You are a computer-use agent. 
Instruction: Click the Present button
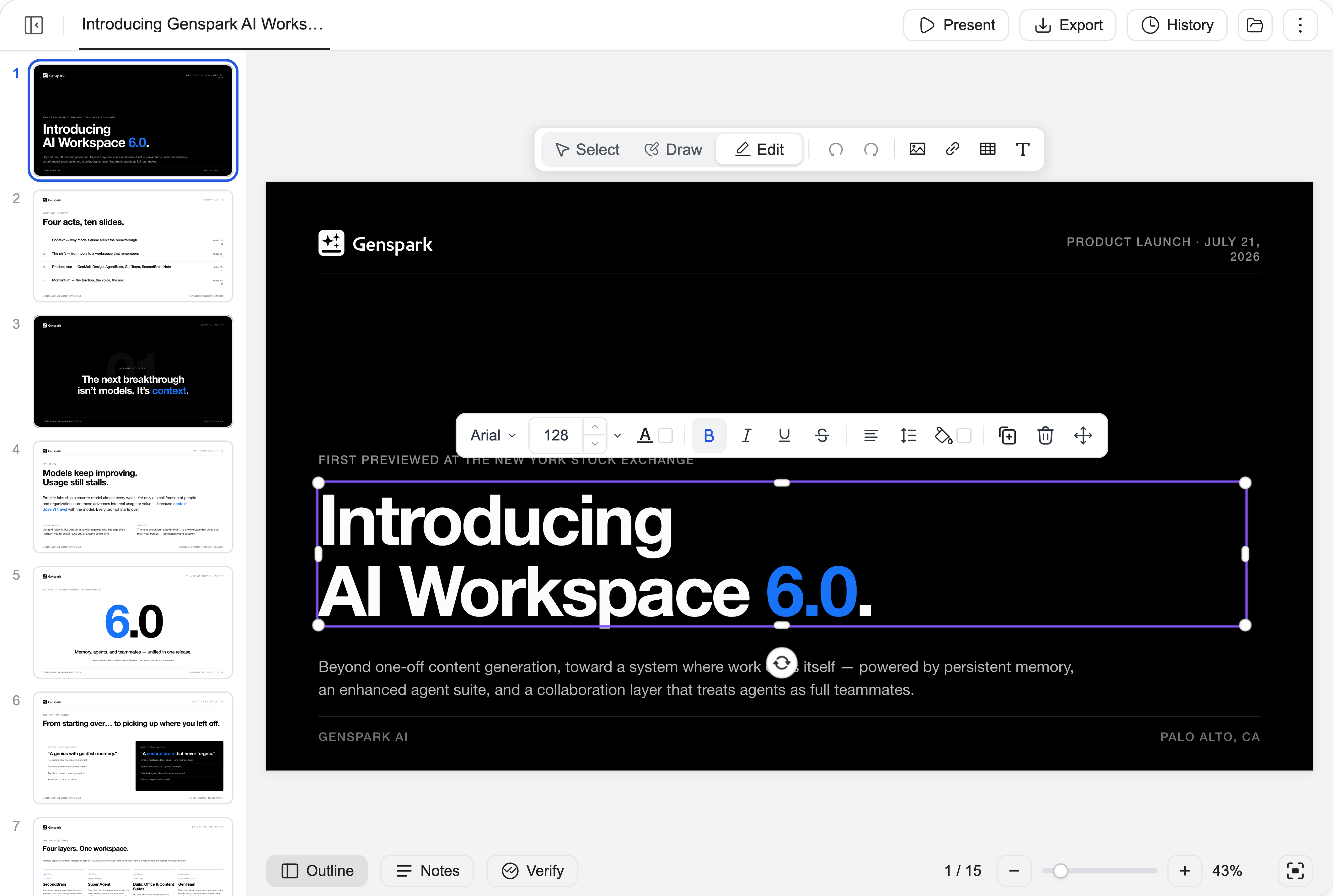coord(956,25)
